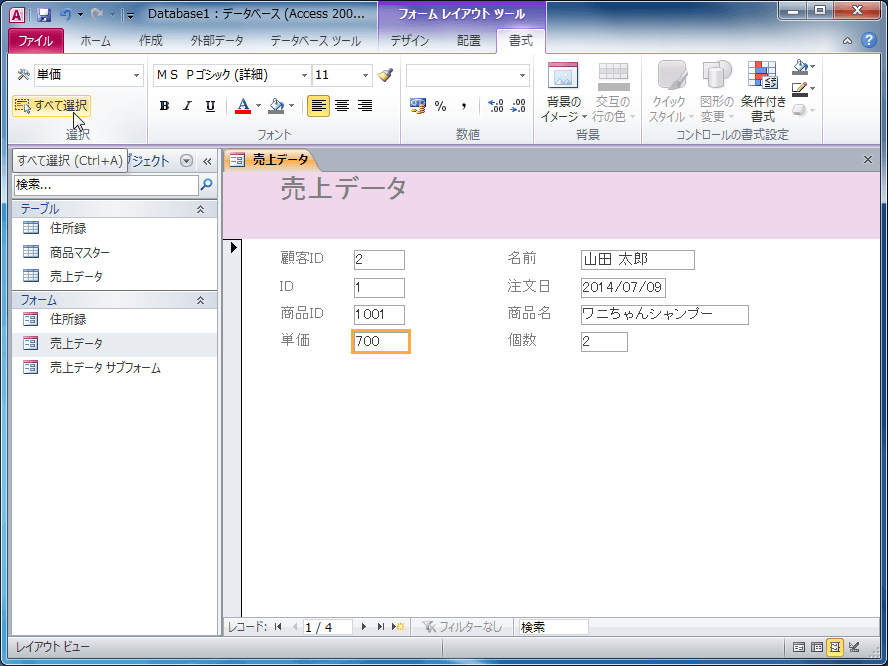Image resolution: width=888 pixels, height=666 pixels.
Task: Go to last record button
Action: [381, 627]
